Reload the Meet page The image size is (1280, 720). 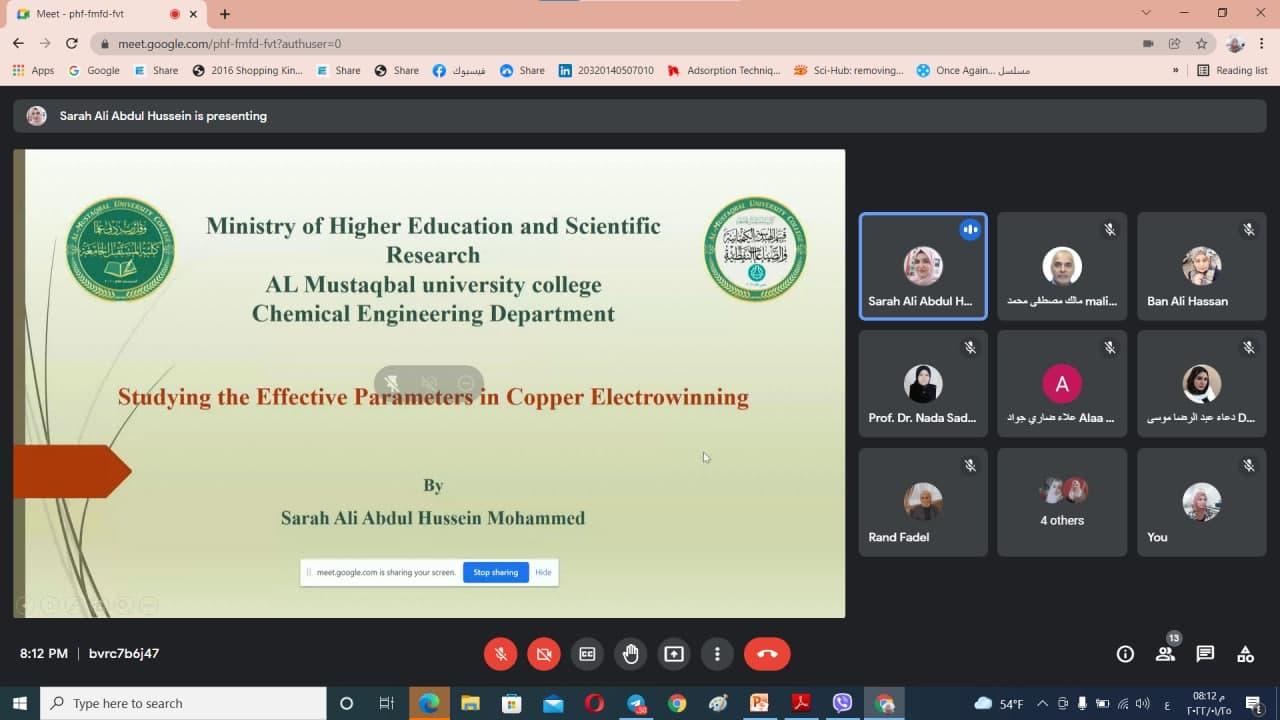tap(72, 43)
